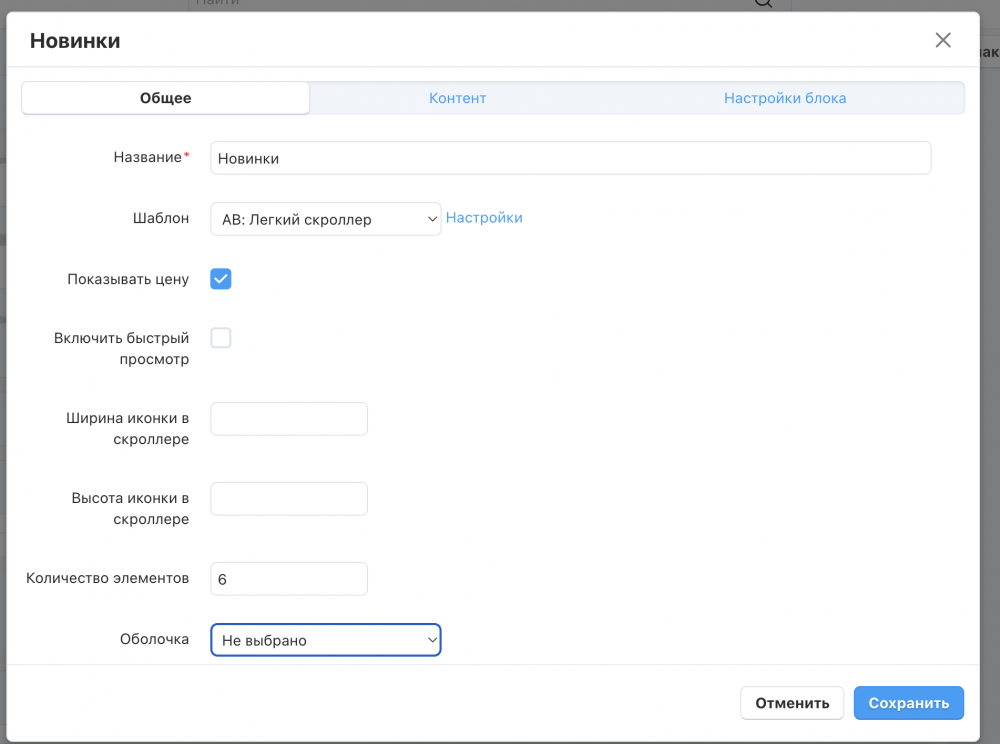Click the Количество элементов label
This screenshot has width=1000, height=744.
(x=107, y=578)
